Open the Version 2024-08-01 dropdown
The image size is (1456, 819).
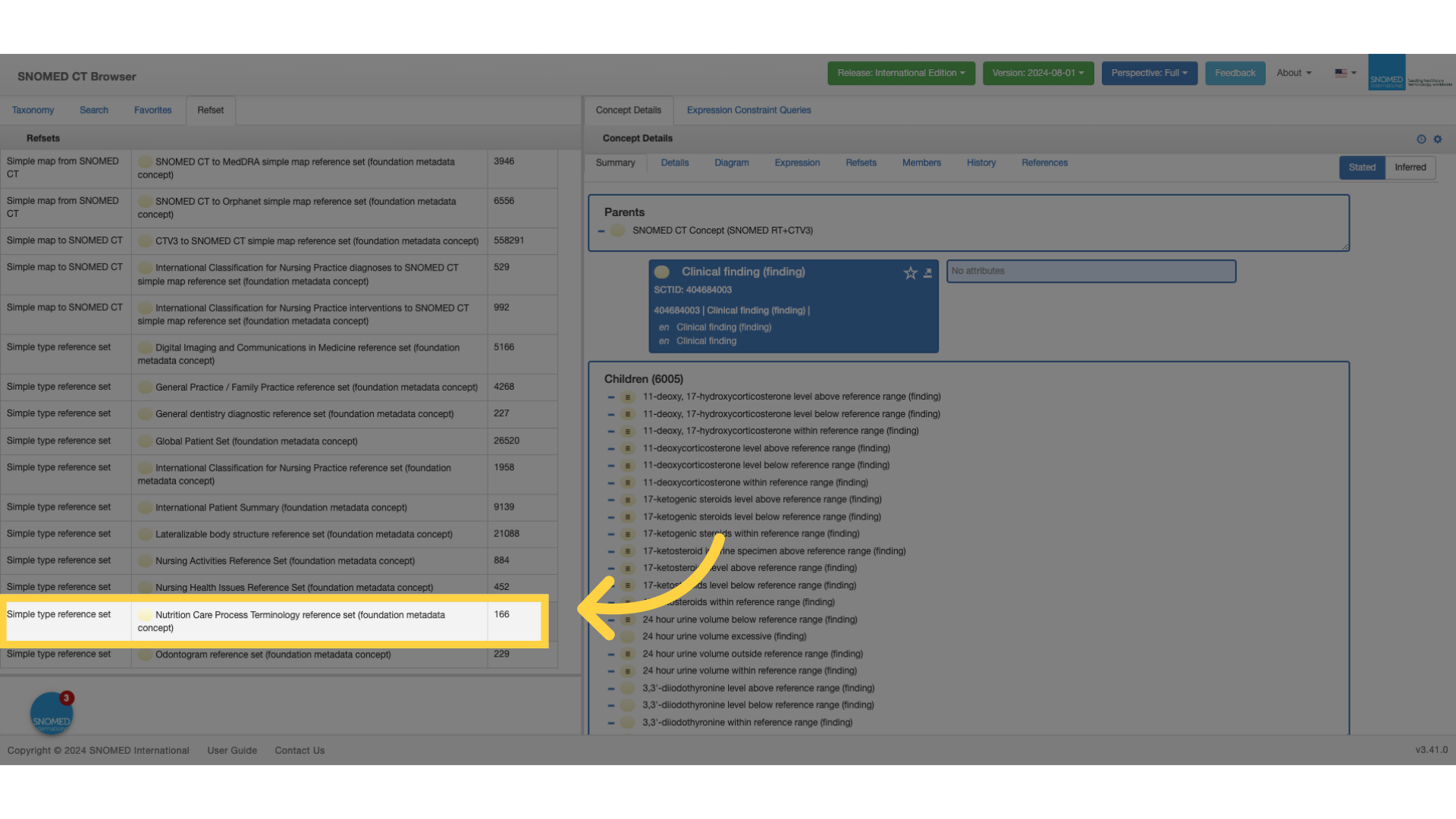[x=1037, y=72]
